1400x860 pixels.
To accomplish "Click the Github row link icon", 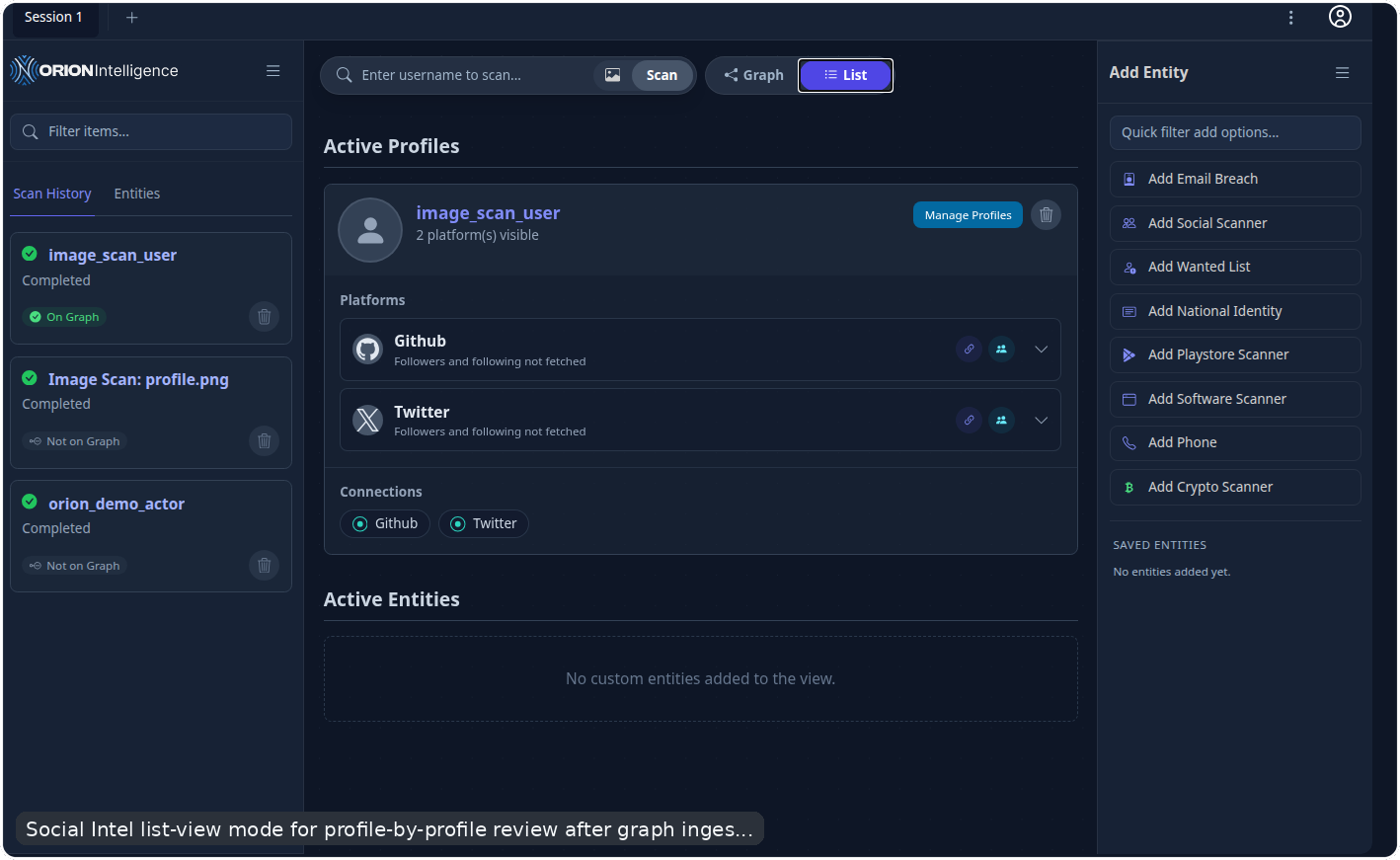I will coord(970,350).
